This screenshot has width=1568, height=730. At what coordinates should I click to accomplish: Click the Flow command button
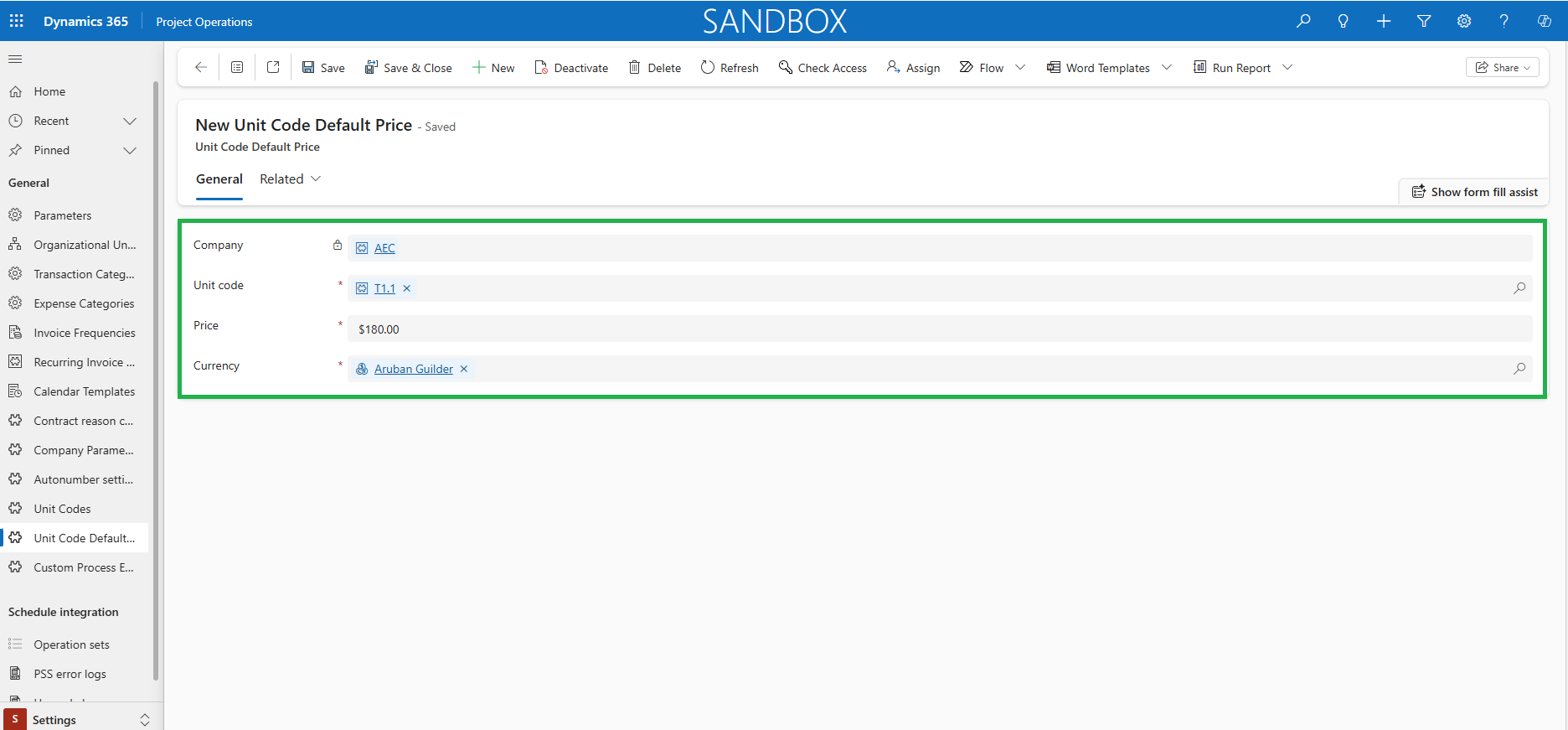pos(982,68)
